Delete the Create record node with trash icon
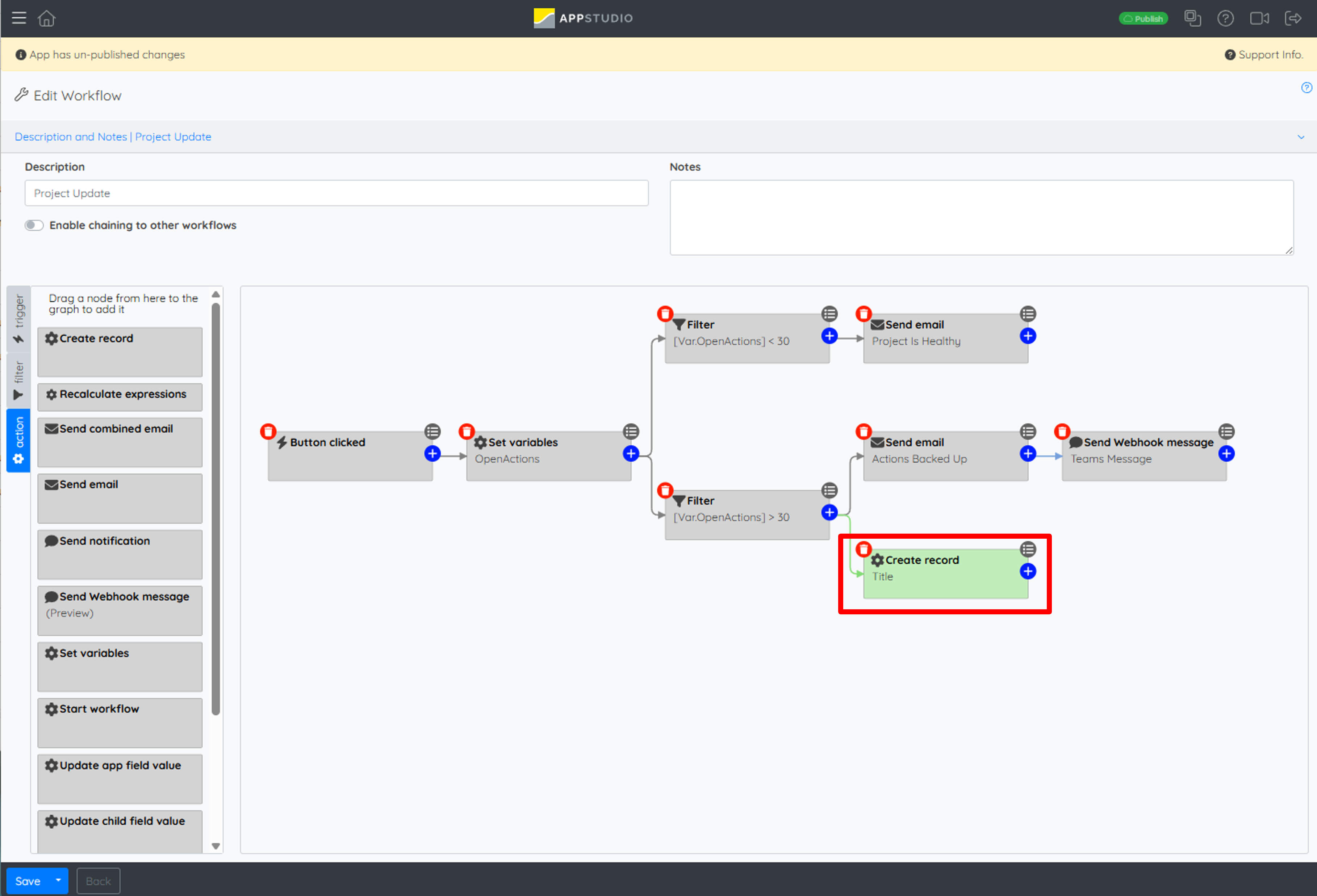 (x=863, y=549)
